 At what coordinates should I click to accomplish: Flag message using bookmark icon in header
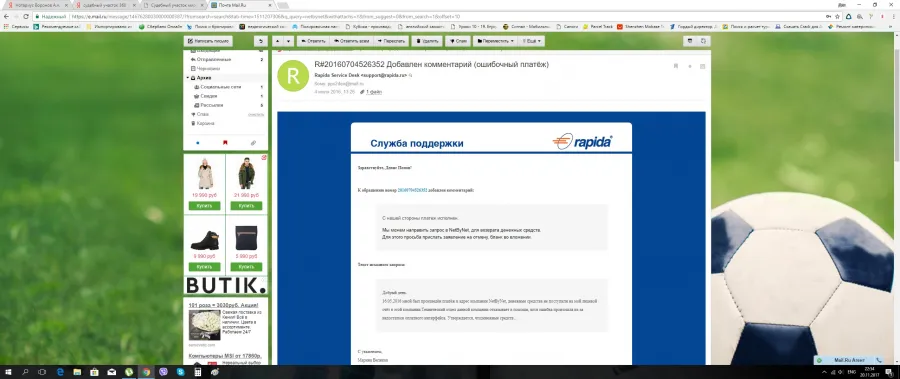pyautogui.click(x=676, y=66)
